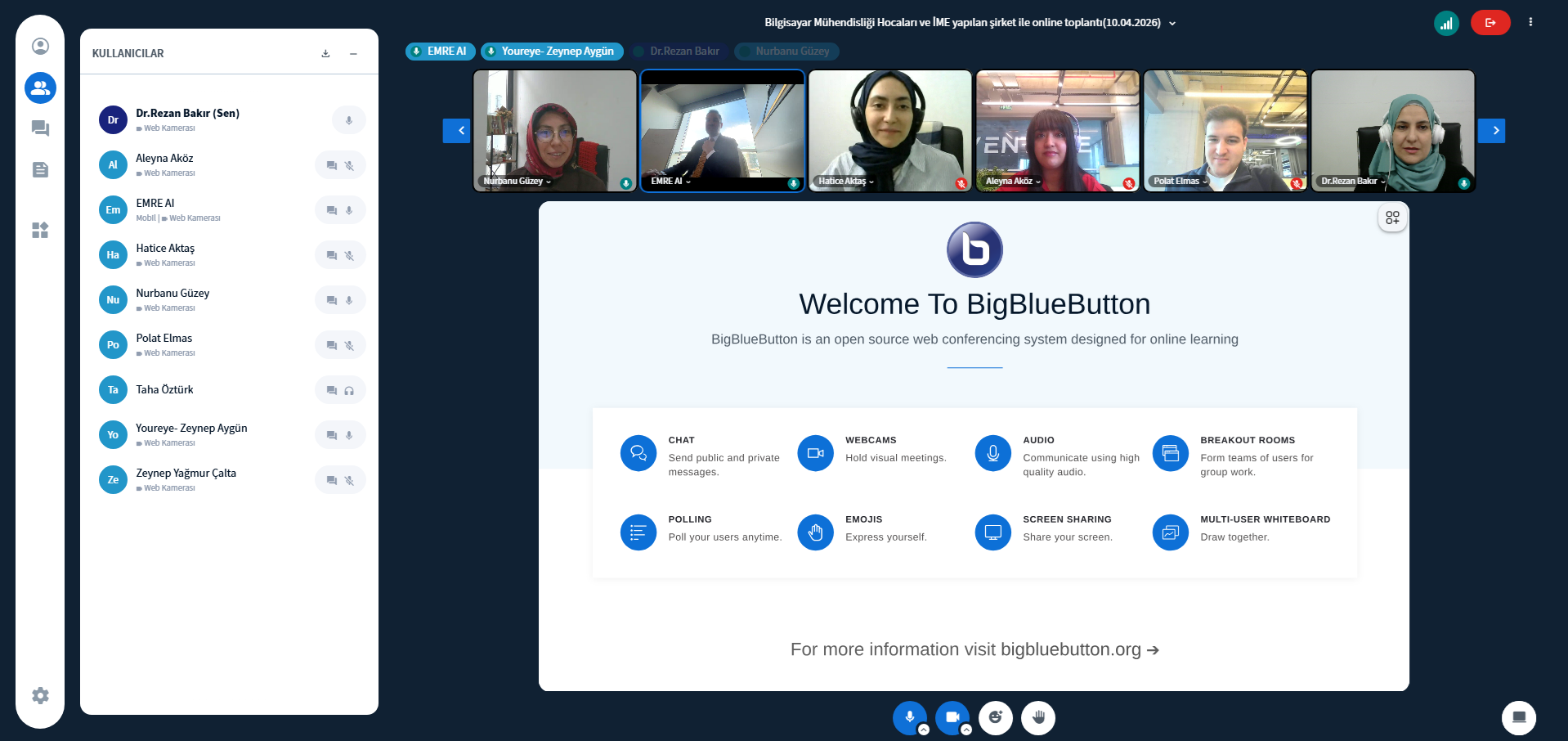Open the audio device options arrow by microphone

click(x=924, y=730)
